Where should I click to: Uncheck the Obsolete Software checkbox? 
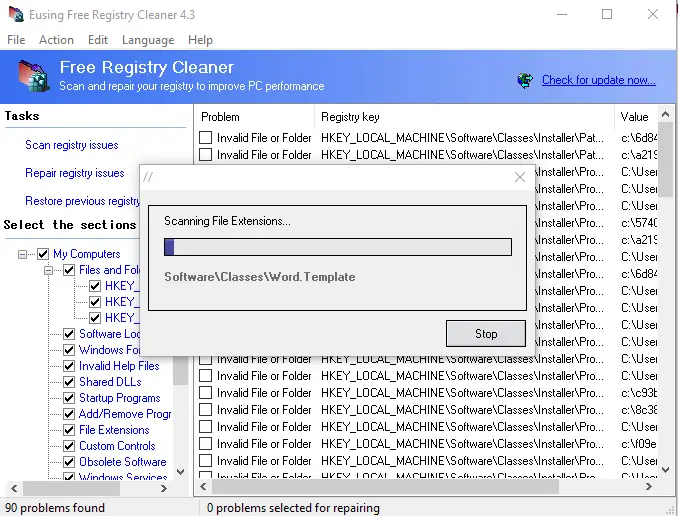click(x=69, y=462)
